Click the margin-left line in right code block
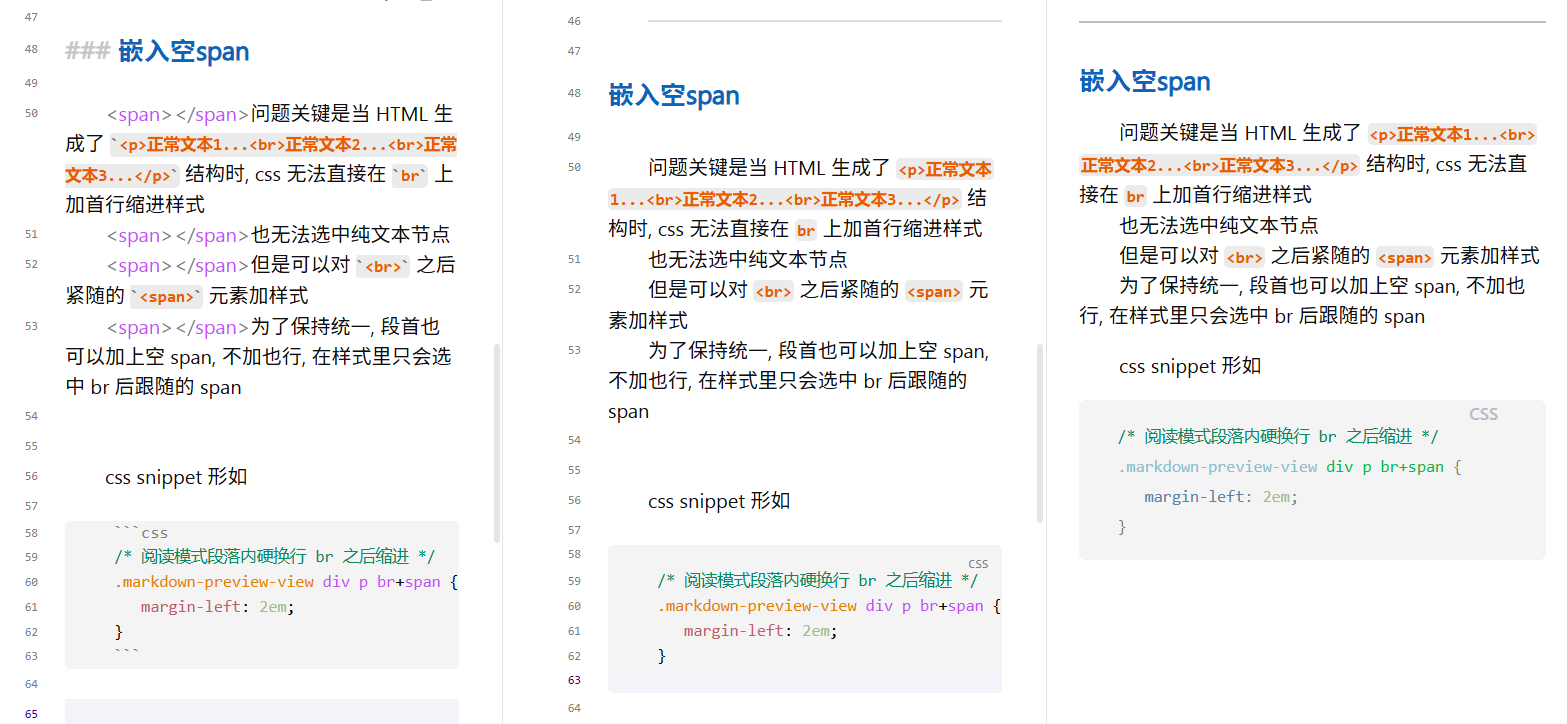This screenshot has width=1567, height=724. (1220, 497)
